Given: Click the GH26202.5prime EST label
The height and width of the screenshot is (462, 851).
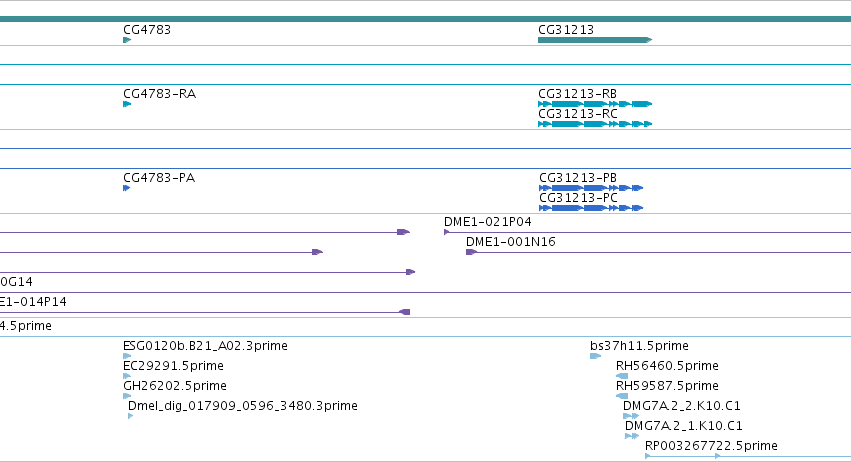Looking at the screenshot, I should (x=175, y=386).
